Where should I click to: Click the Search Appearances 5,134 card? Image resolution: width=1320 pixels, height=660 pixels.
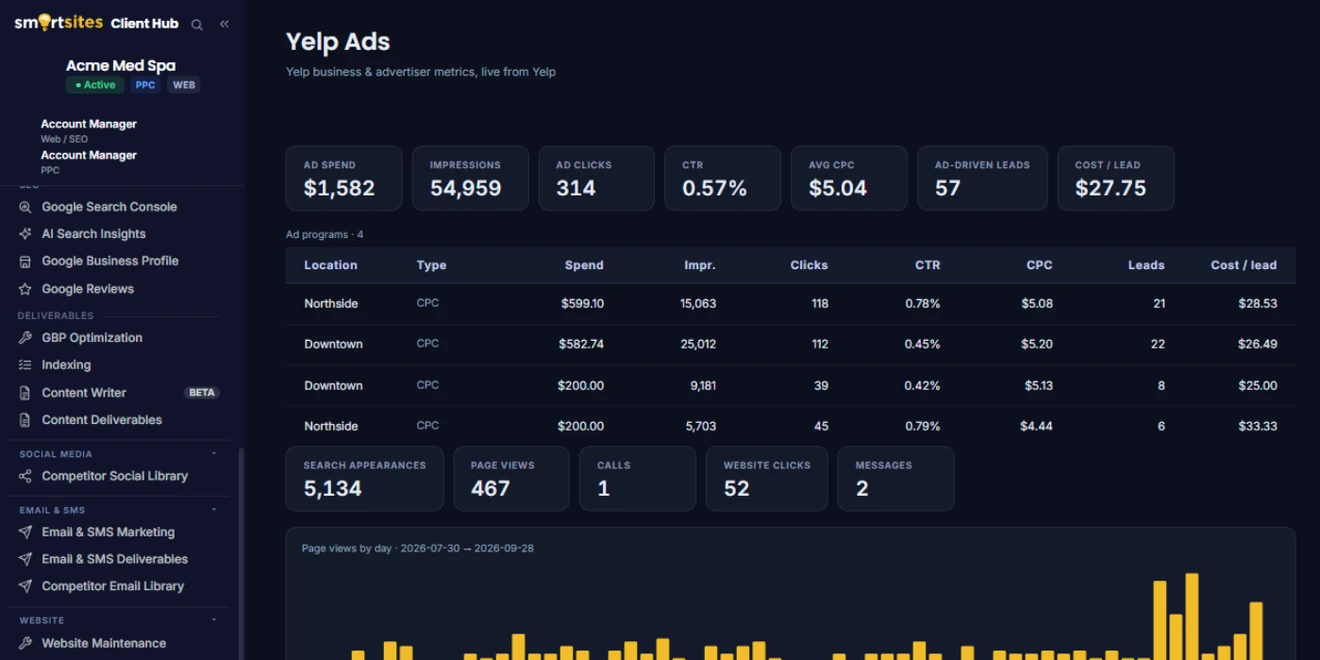tap(365, 479)
